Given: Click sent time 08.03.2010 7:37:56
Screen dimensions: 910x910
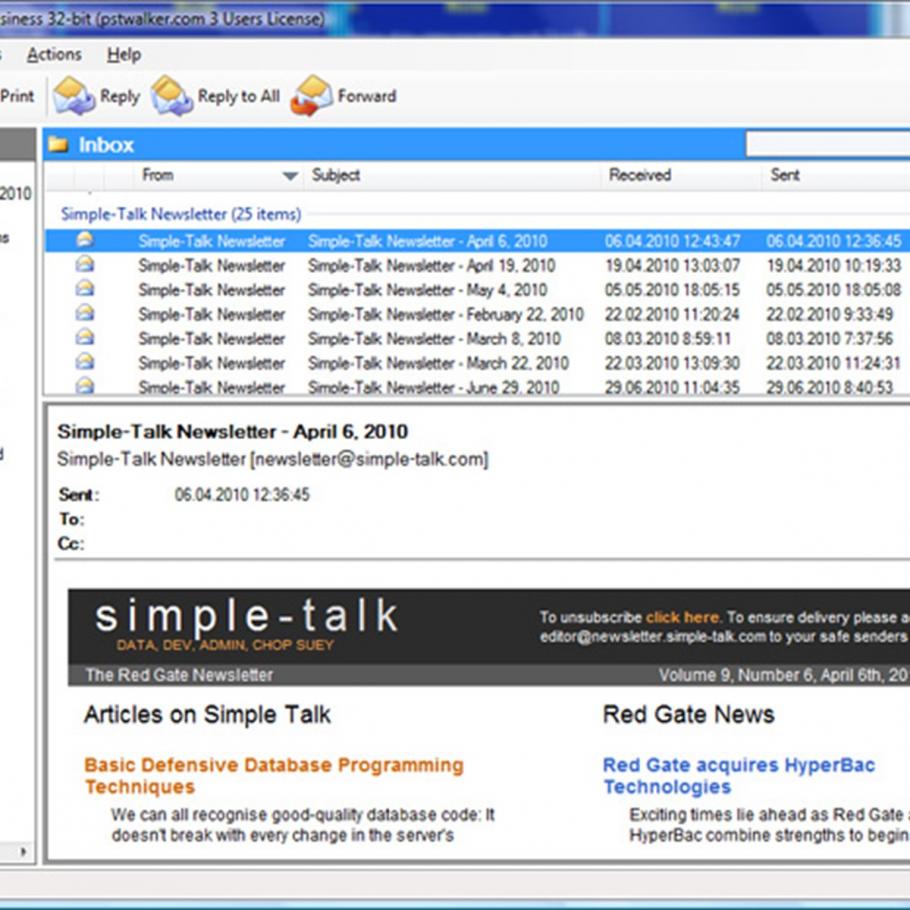Looking at the screenshot, I should [829, 339].
